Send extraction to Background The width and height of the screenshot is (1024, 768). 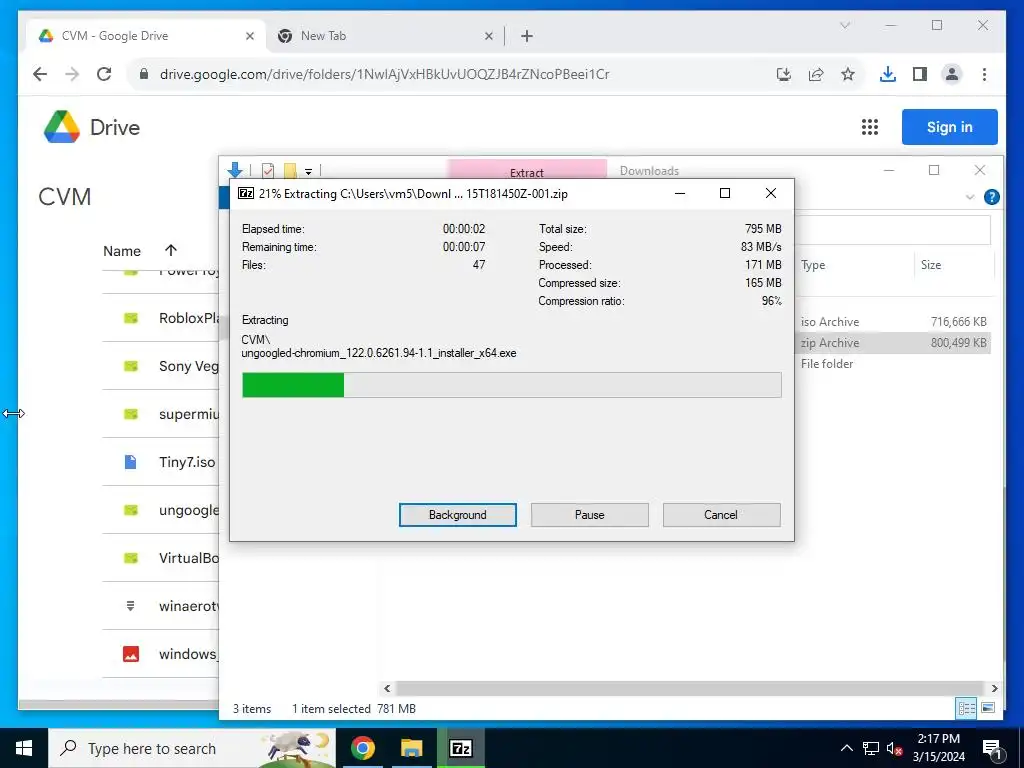457,515
